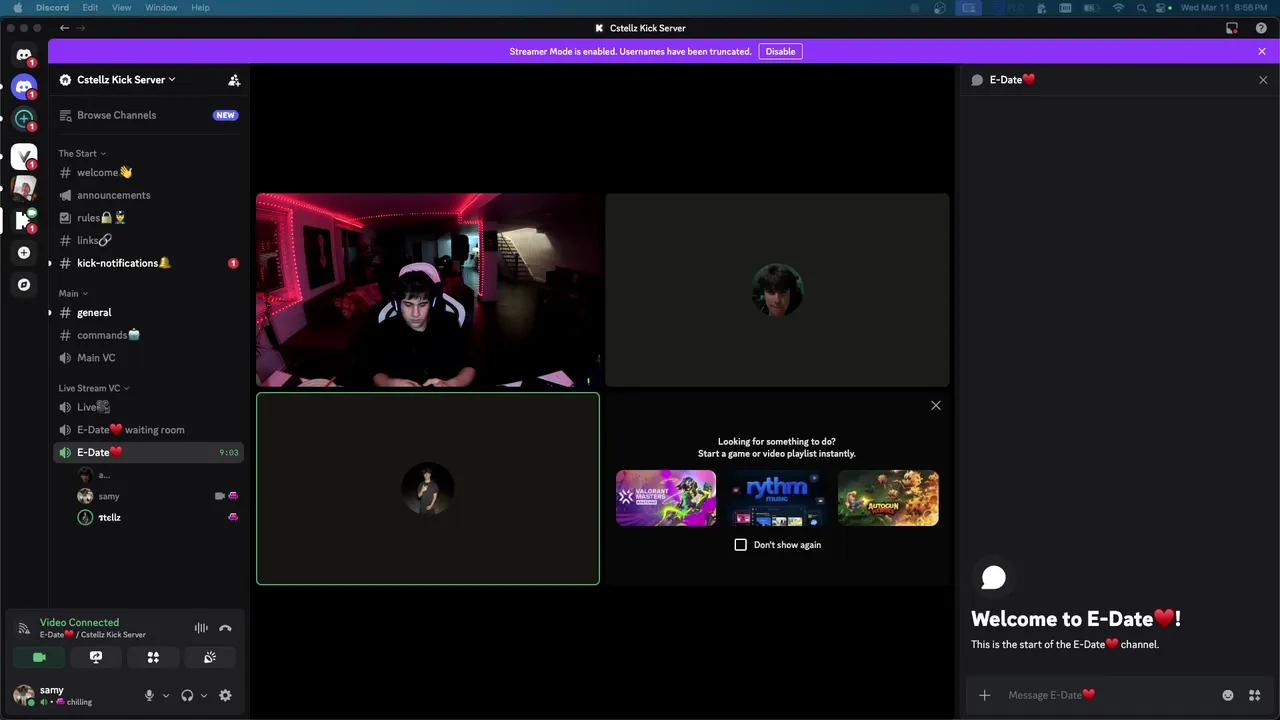Open apps button in chat box
This screenshot has width=1280, height=720.
[1254, 695]
